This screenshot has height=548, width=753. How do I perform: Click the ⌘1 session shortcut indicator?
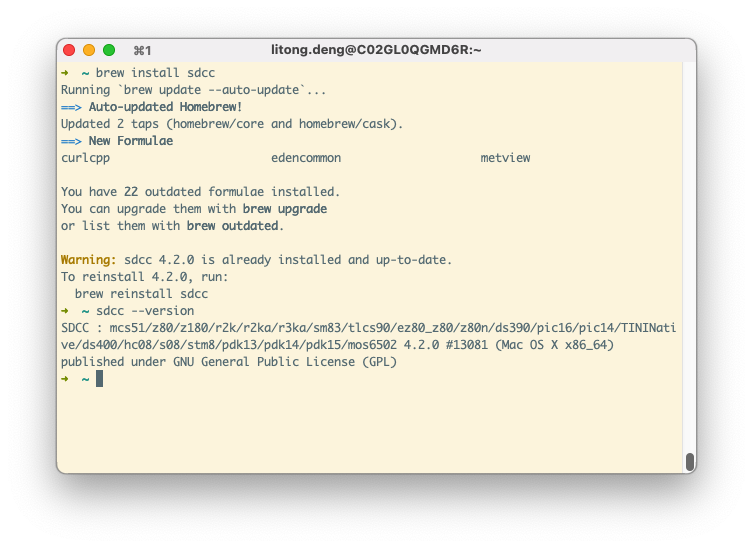[142, 50]
